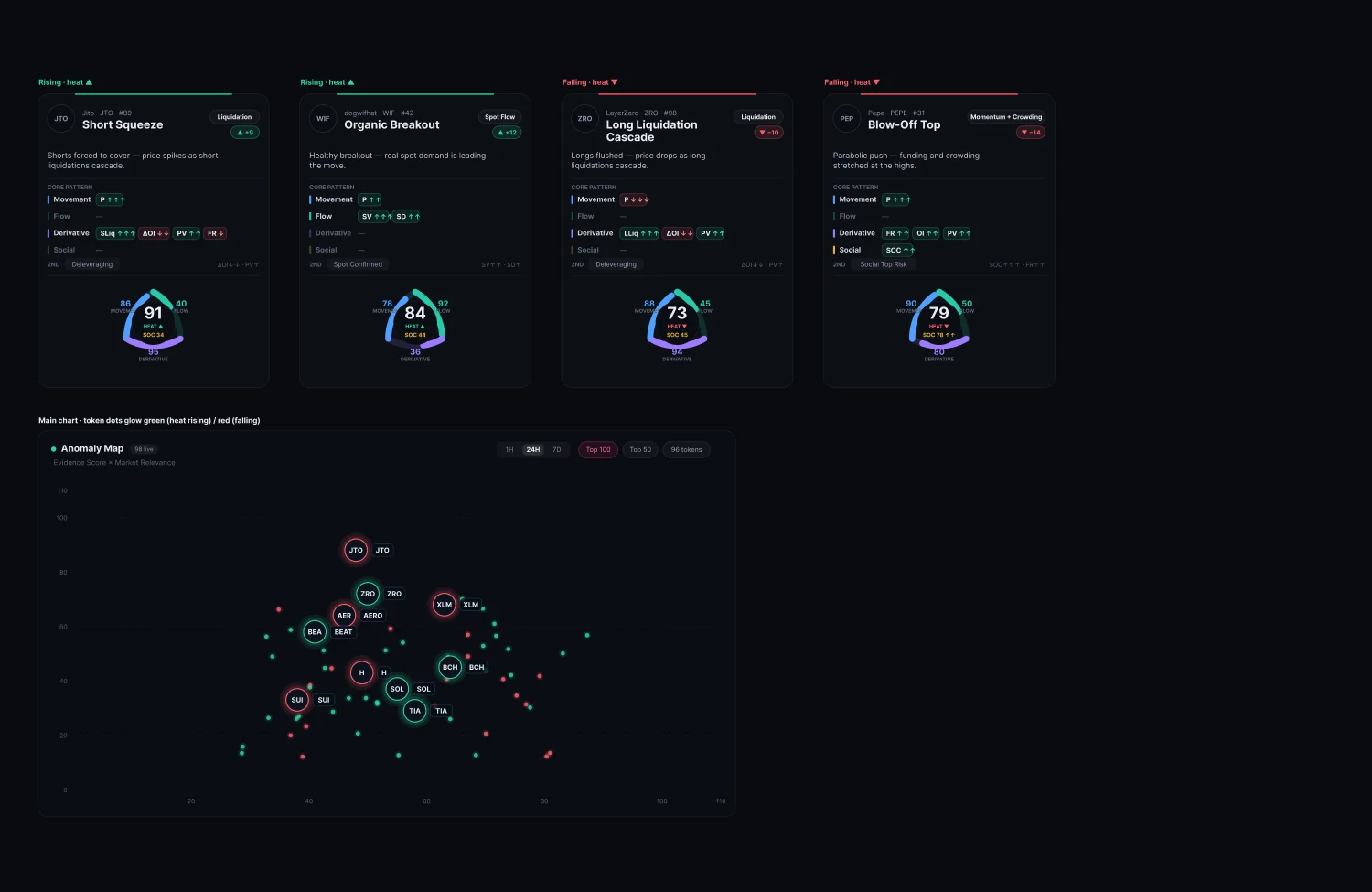Click the JTO token avatar on Short Squeeze card

tap(61, 119)
